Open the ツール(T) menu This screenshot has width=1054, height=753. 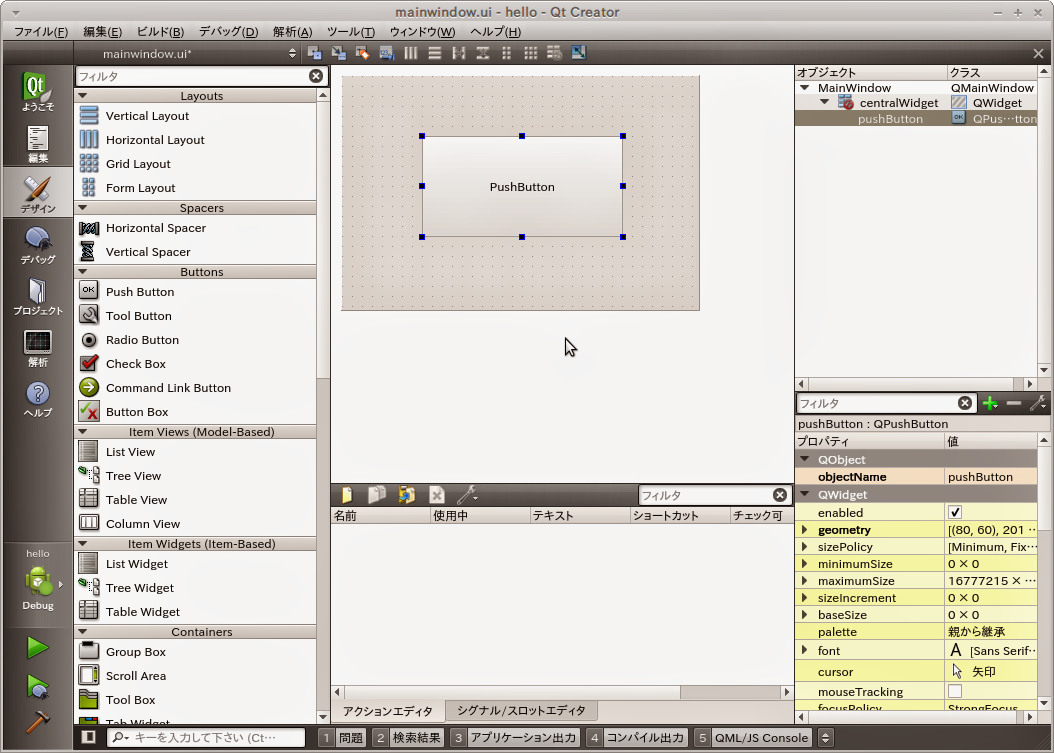[x=351, y=32]
